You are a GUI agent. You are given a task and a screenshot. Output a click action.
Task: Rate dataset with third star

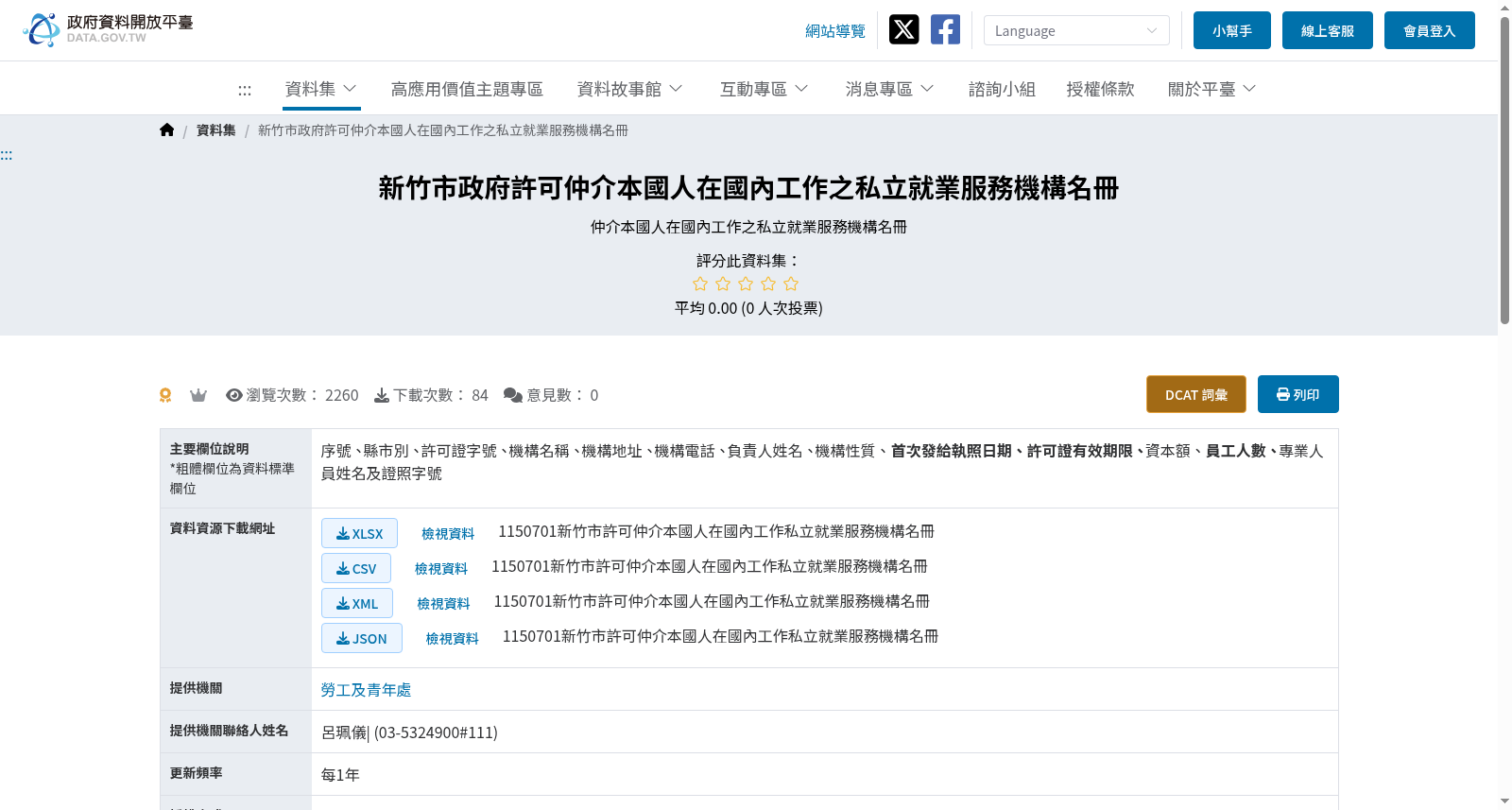pos(746,284)
